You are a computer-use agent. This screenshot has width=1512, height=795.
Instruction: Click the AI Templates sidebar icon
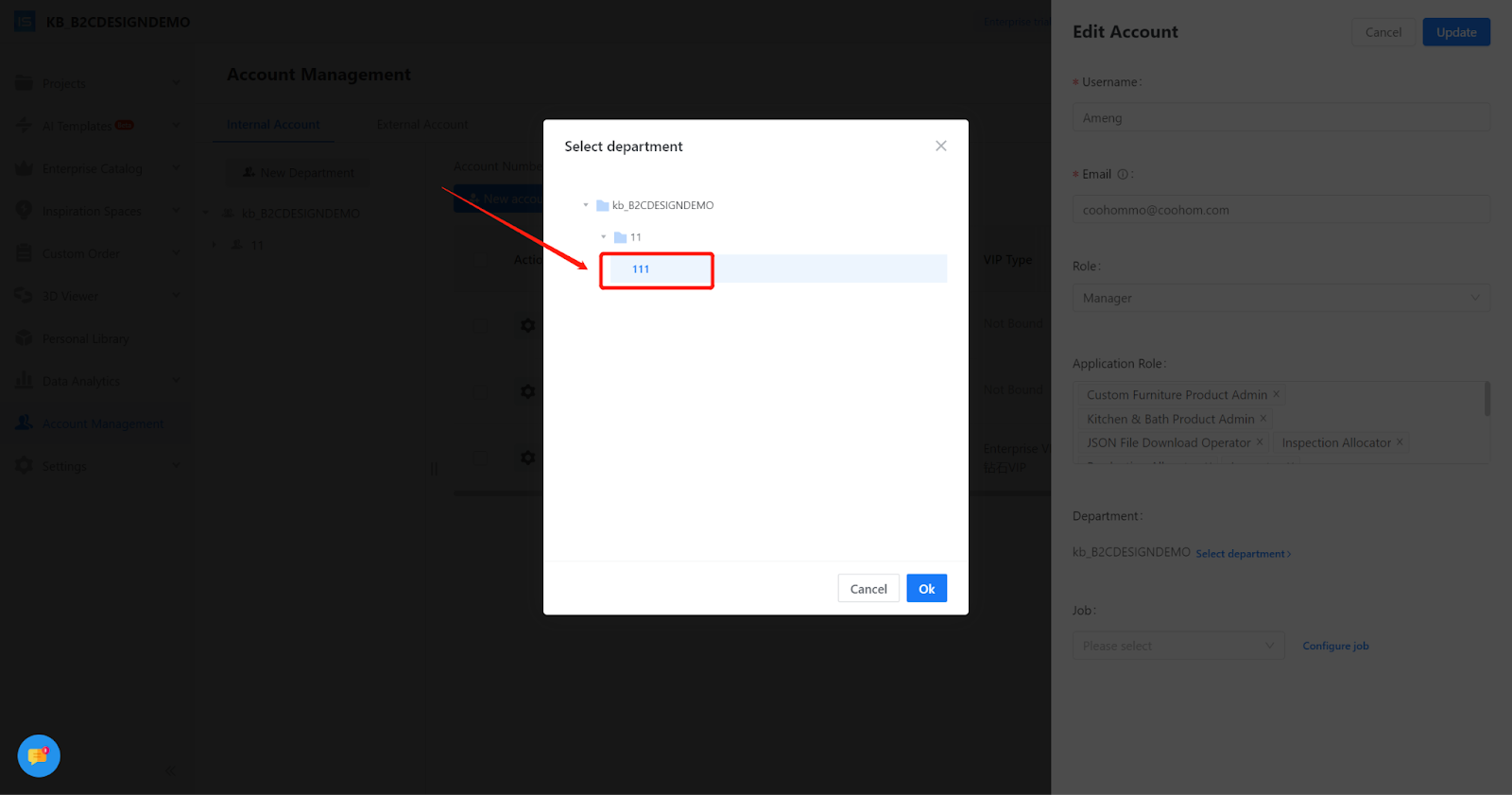coord(25,125)
